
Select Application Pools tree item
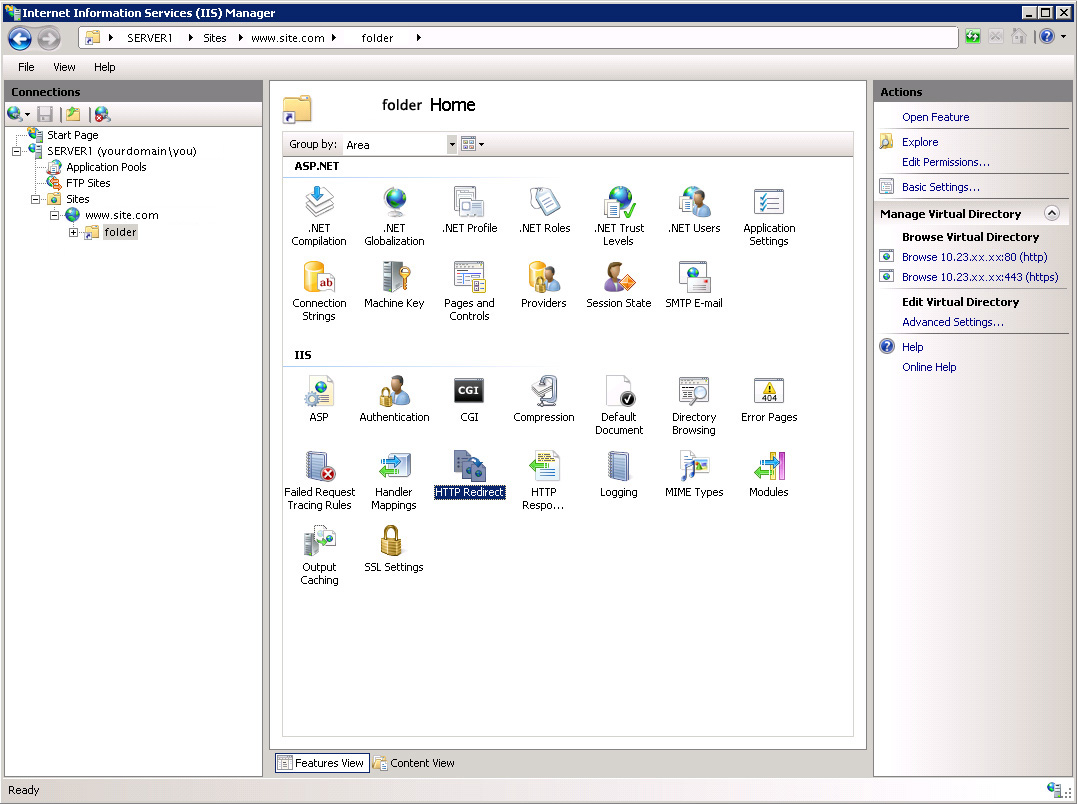106,167
